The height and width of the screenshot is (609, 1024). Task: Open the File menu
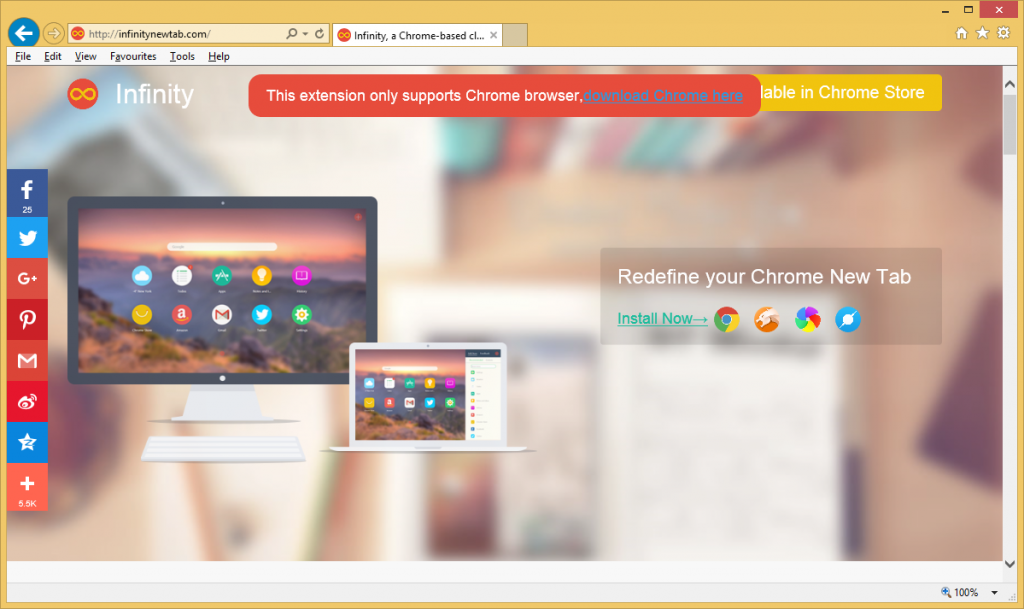tap(23, 56)
